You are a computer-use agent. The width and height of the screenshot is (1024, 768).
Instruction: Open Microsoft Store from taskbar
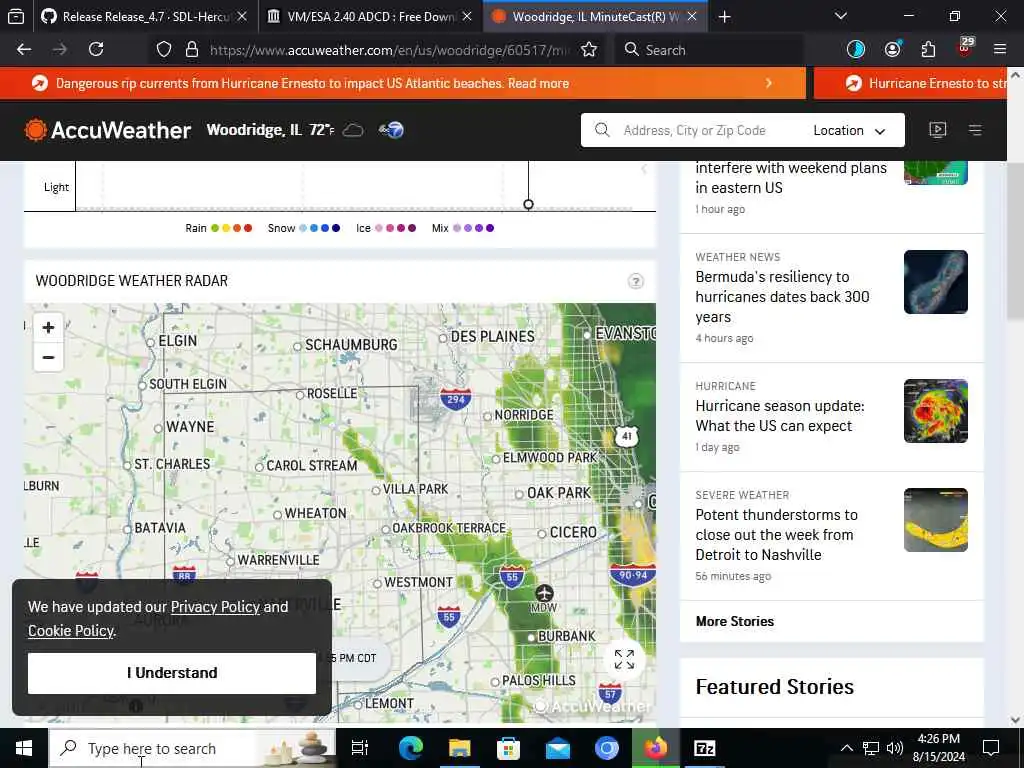tap(509, 748)
